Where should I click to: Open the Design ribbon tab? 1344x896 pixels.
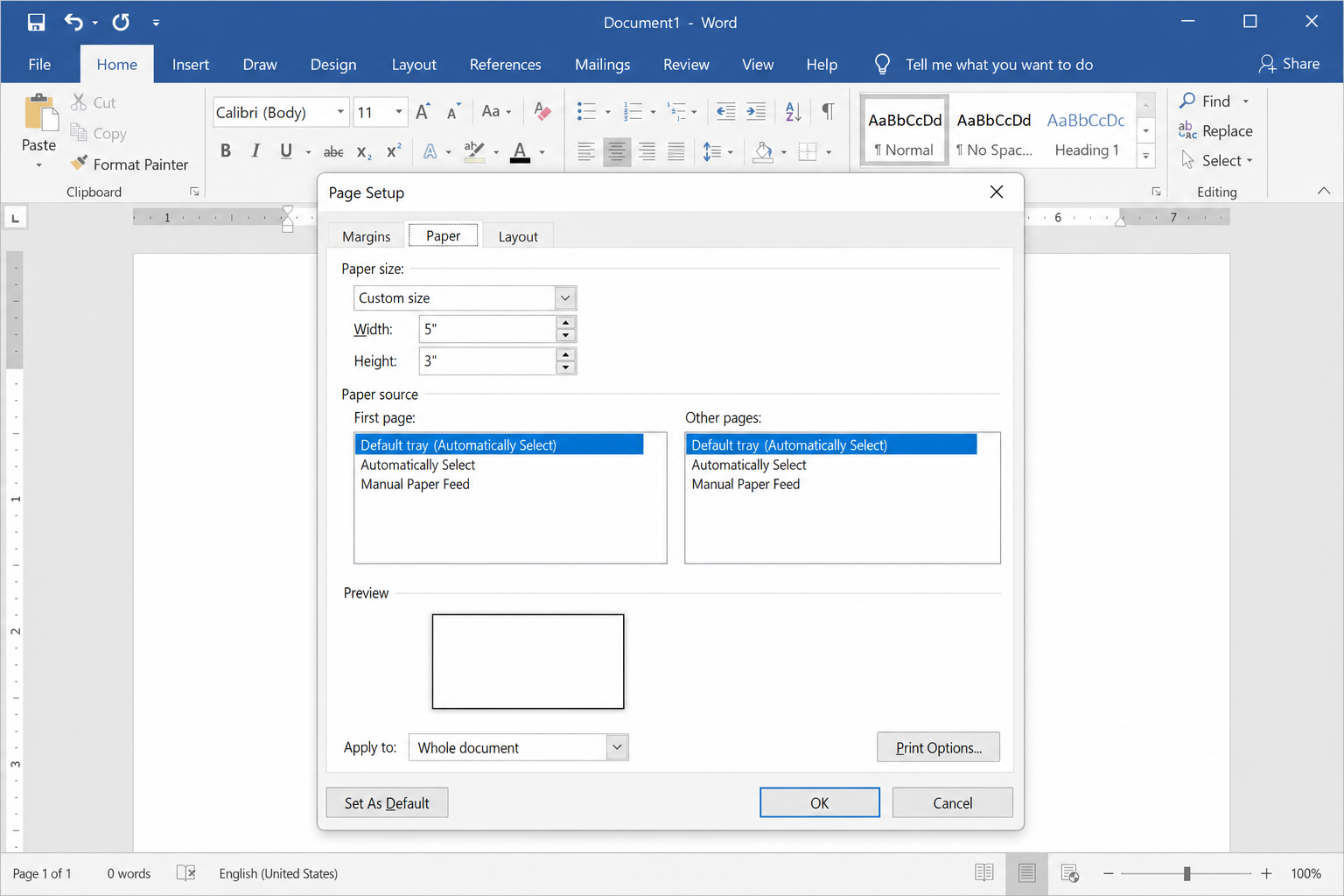tap(333, 64)
